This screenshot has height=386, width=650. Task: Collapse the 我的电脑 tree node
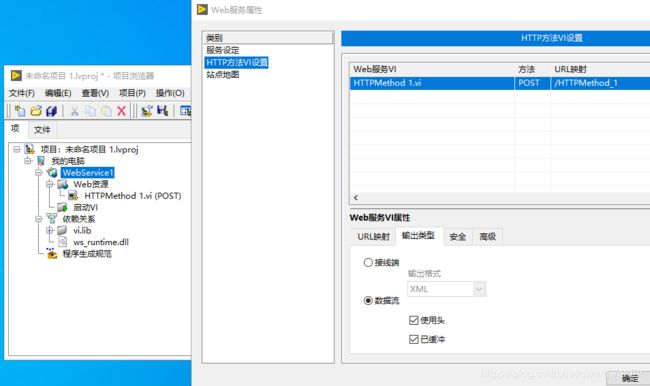click(x=28, y=160)
